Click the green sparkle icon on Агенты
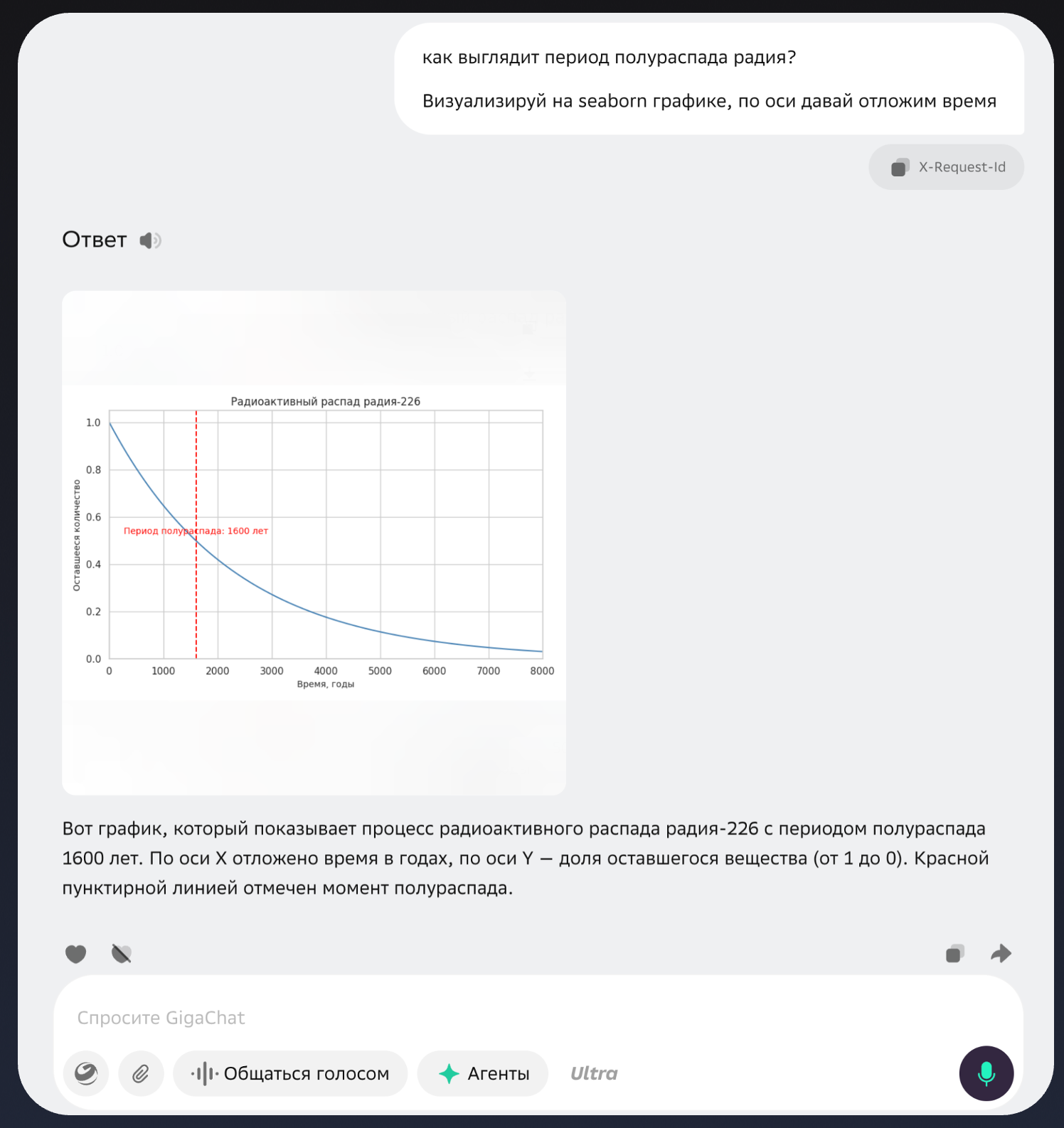The height and width of the screenshot is (1128, 1064). coord(450,1073)
